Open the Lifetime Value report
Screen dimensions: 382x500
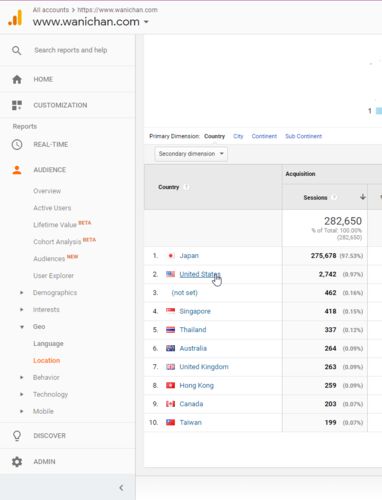pos(55,225)
